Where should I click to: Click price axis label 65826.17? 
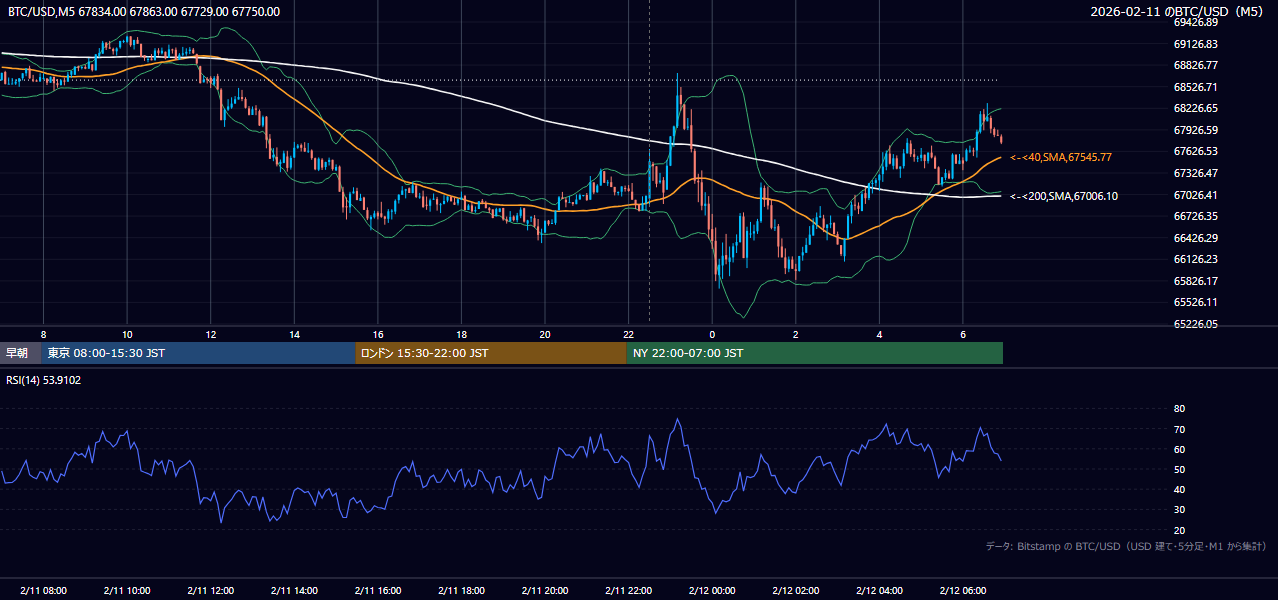click(x=1195, y=281)
